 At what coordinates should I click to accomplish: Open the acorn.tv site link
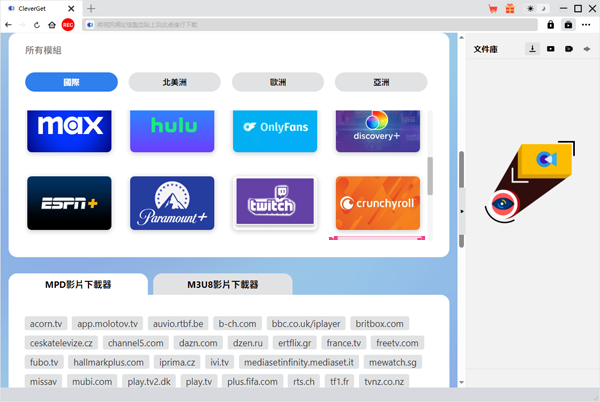click(x=46, y=324)
